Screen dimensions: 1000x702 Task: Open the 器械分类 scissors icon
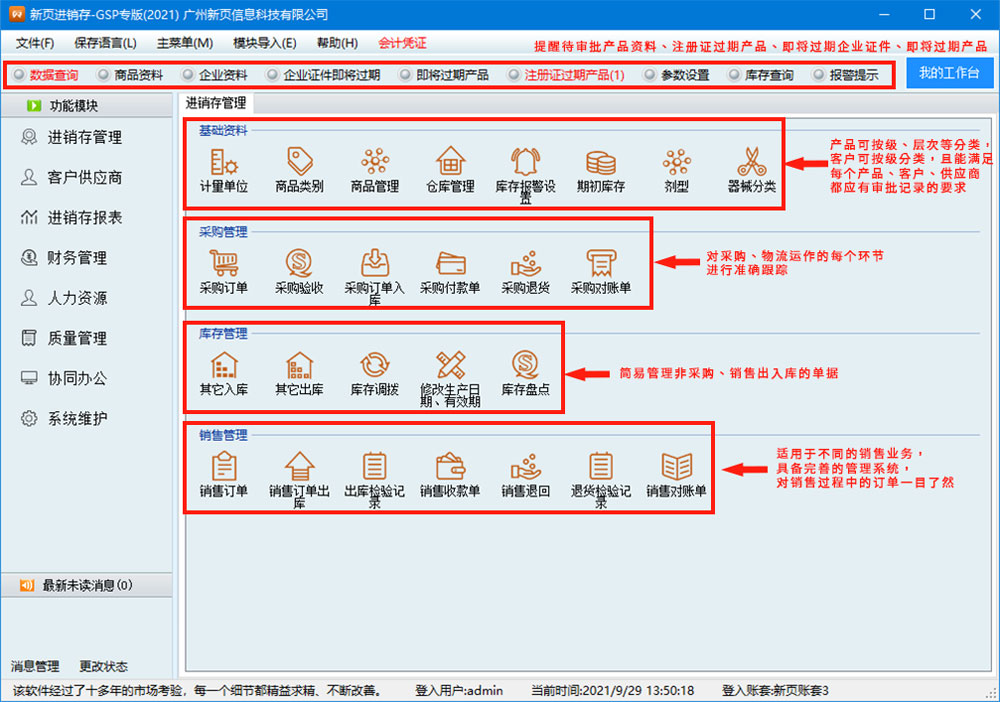coord(751,162)
